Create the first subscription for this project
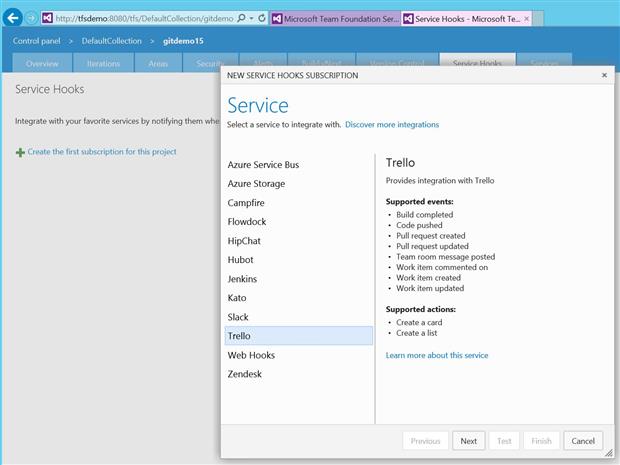Viewport: 620px width, 465px height. pyautogui.click(x=102, y=152)
